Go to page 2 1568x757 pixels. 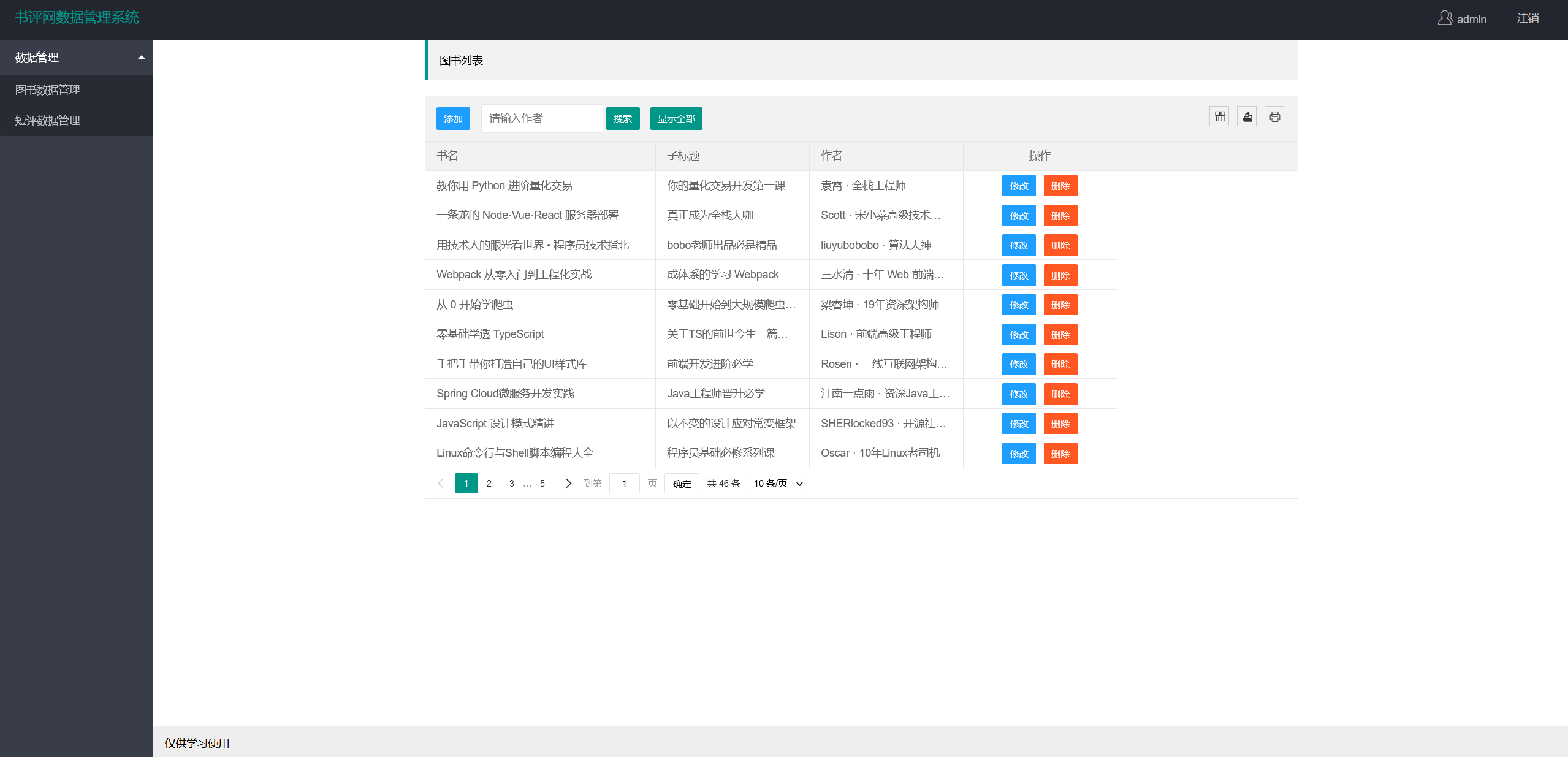(x=489, y=484)
